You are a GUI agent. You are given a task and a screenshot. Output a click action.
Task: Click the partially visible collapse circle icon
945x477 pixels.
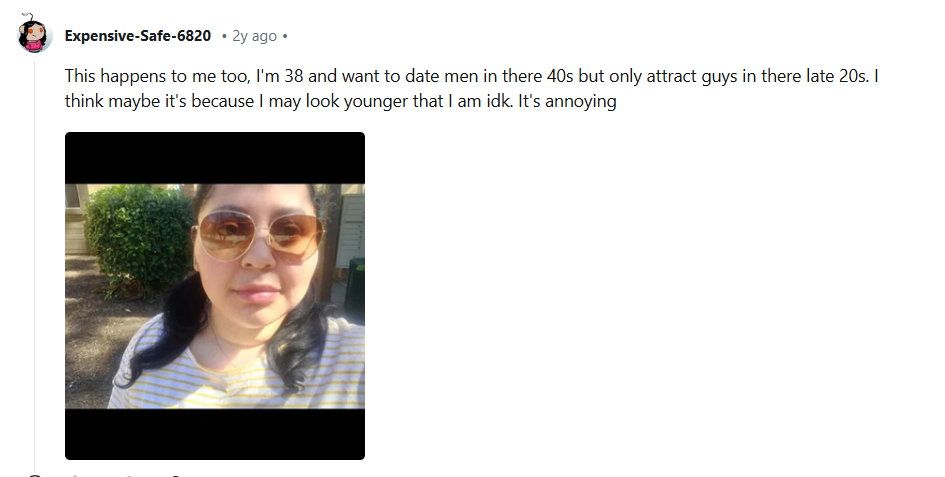click(x=35, y=475)
